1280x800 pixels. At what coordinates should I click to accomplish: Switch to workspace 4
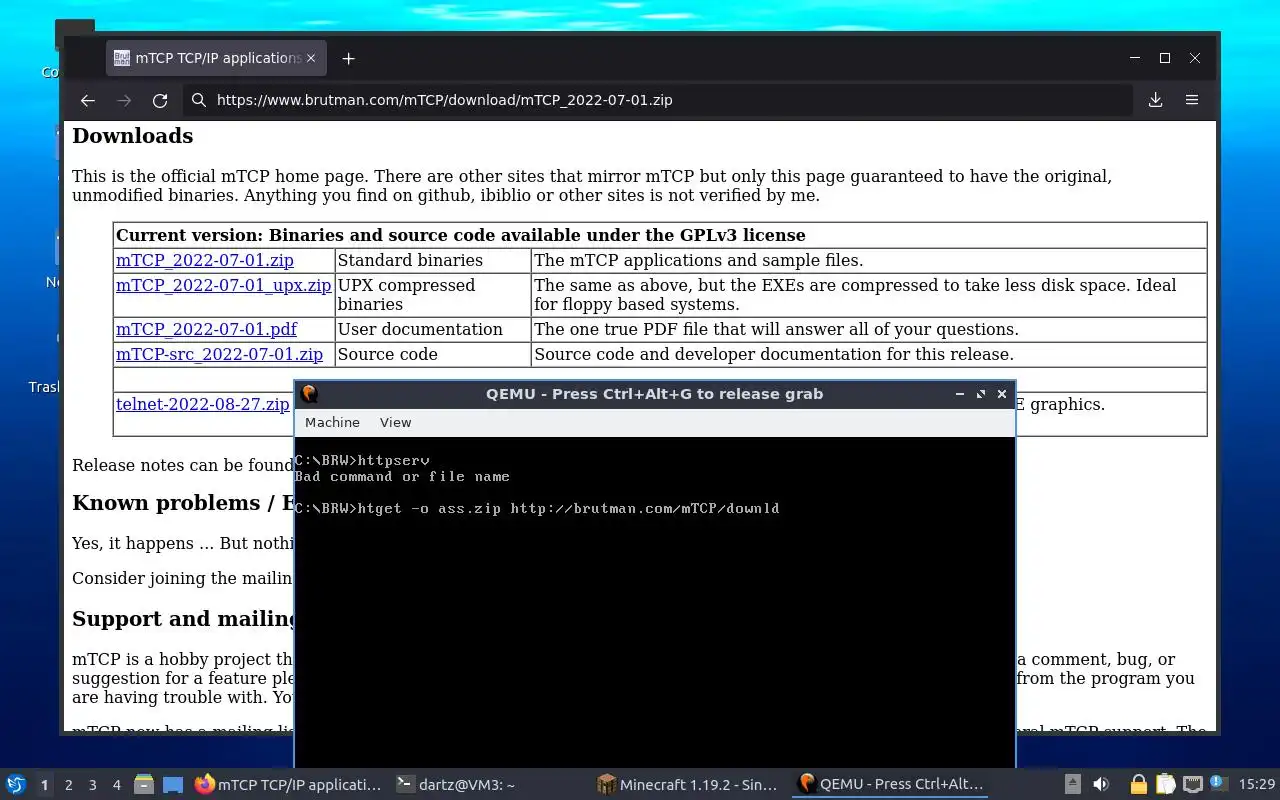116,785
